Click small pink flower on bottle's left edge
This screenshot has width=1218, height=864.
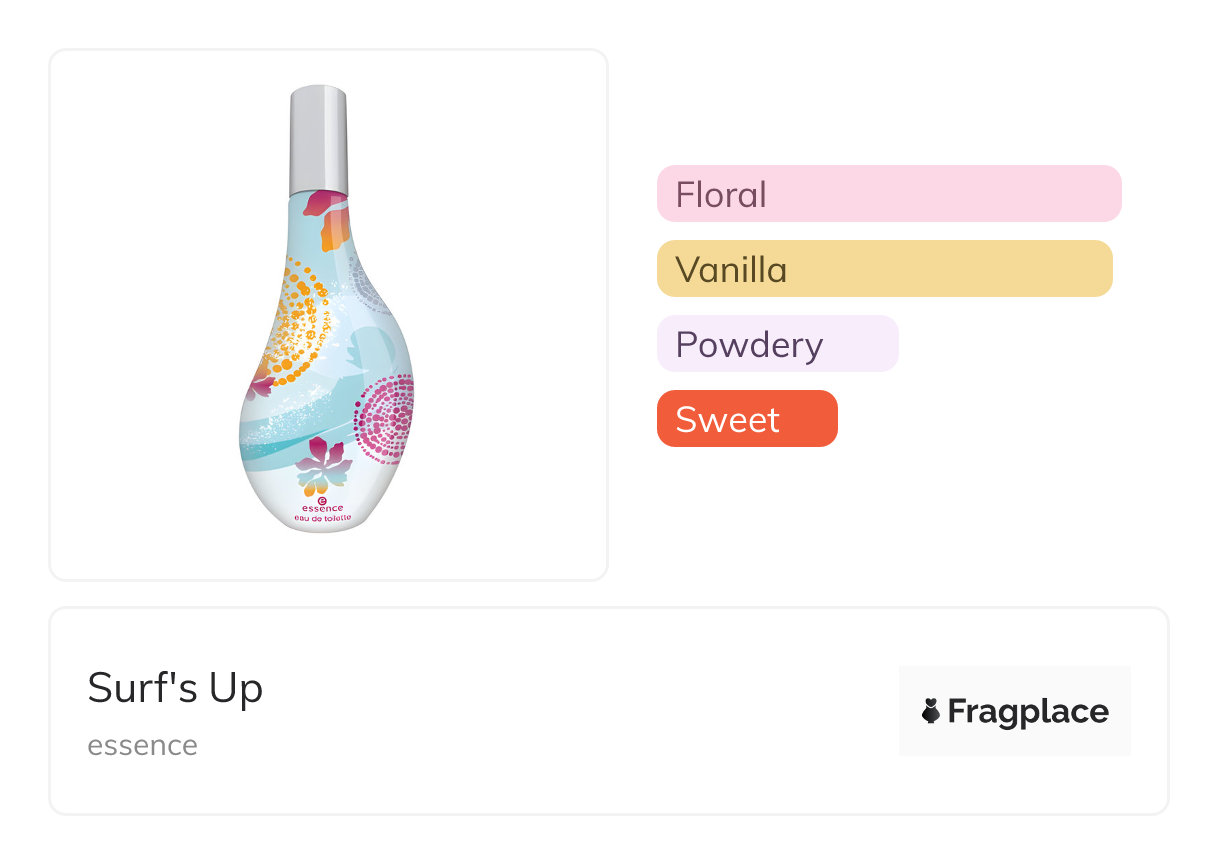click(x=257, y=384)
